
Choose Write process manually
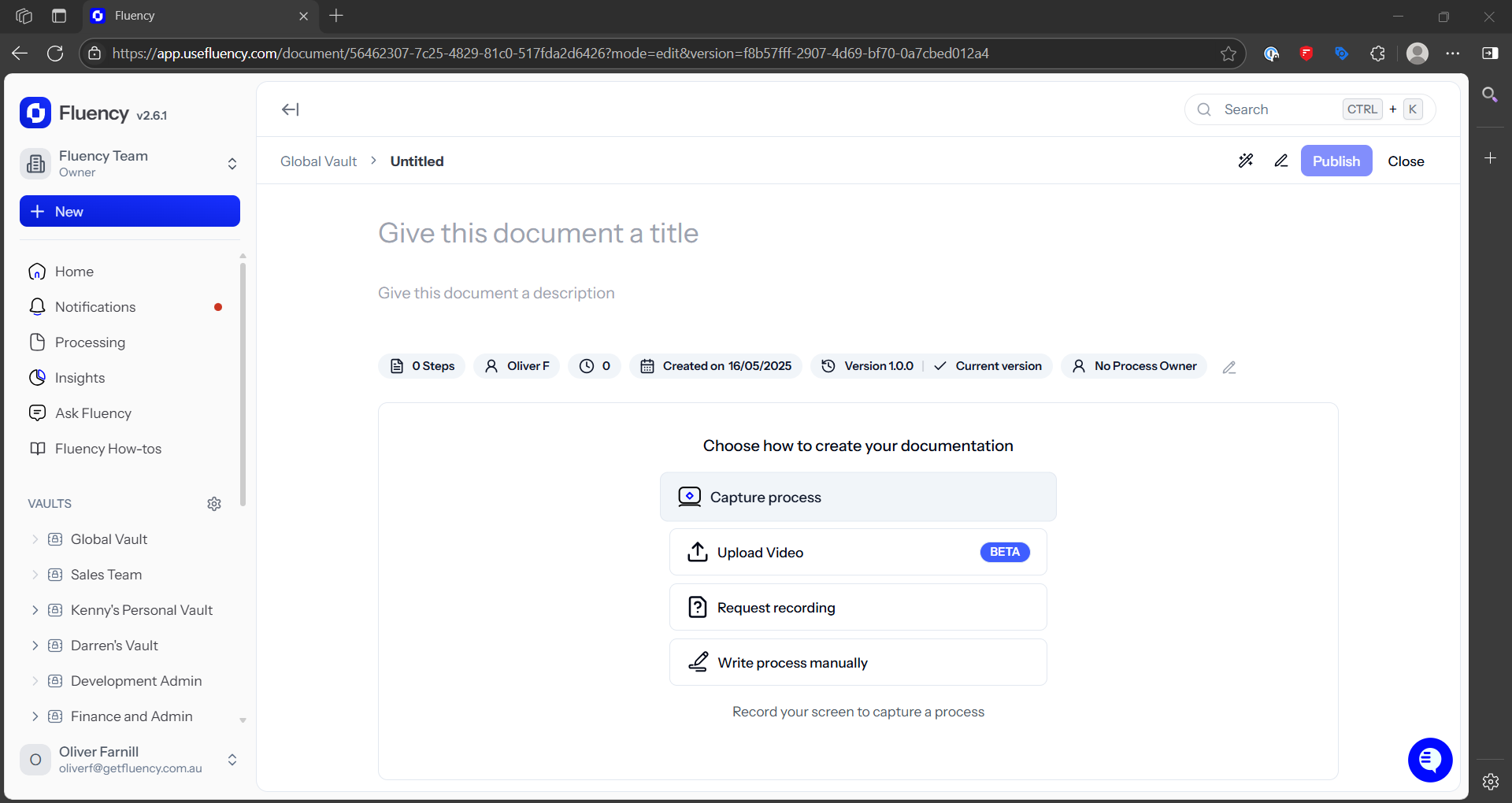tap(858, 662)
